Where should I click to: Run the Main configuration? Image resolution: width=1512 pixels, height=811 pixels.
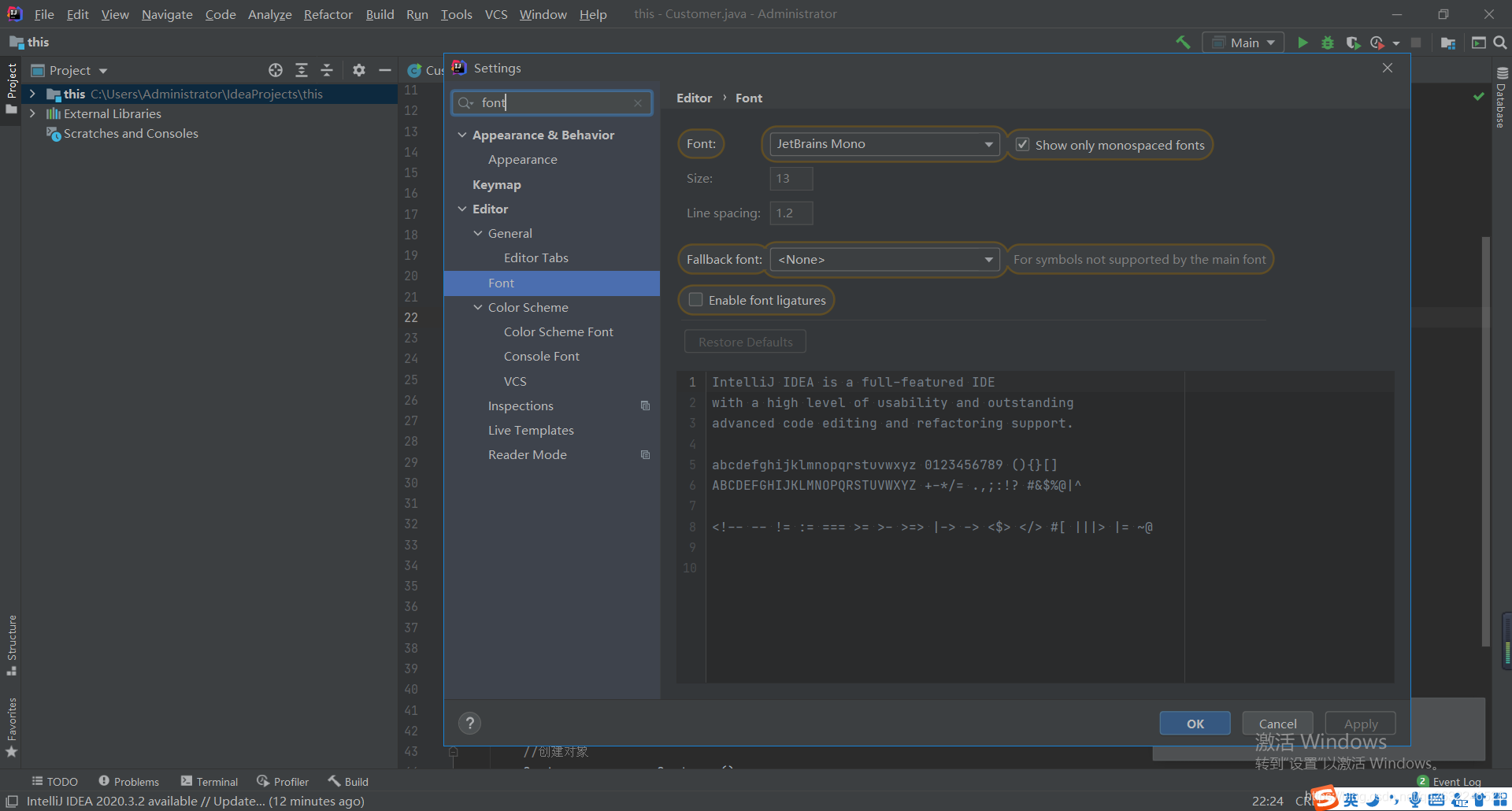tap(1303, 43)
